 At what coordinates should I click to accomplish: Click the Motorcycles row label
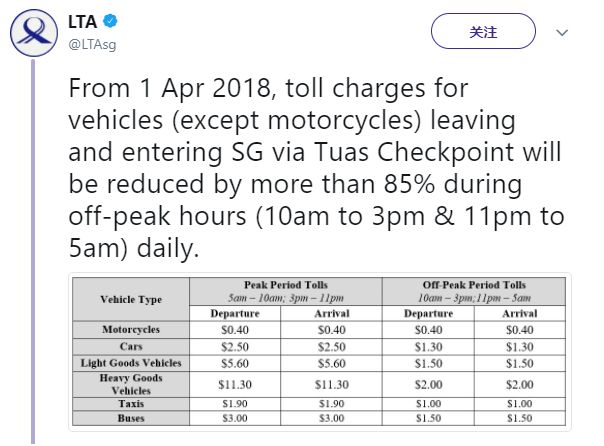click(131, 329)
